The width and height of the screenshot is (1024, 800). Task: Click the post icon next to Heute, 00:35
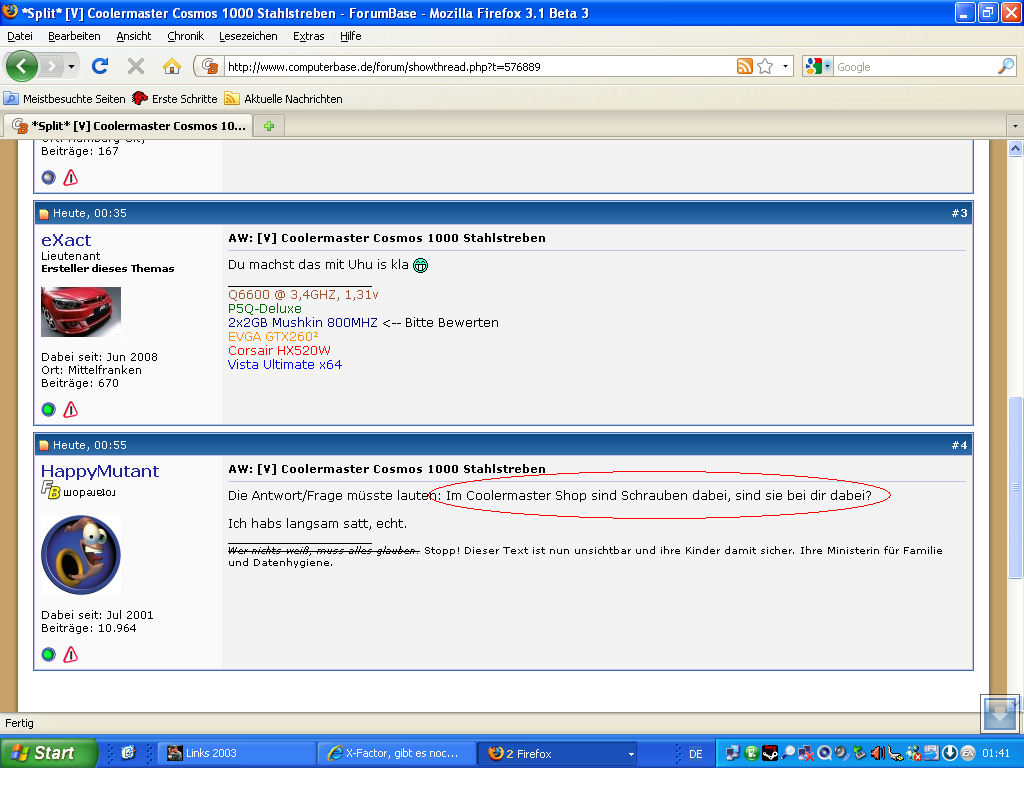tap(44, 214)
